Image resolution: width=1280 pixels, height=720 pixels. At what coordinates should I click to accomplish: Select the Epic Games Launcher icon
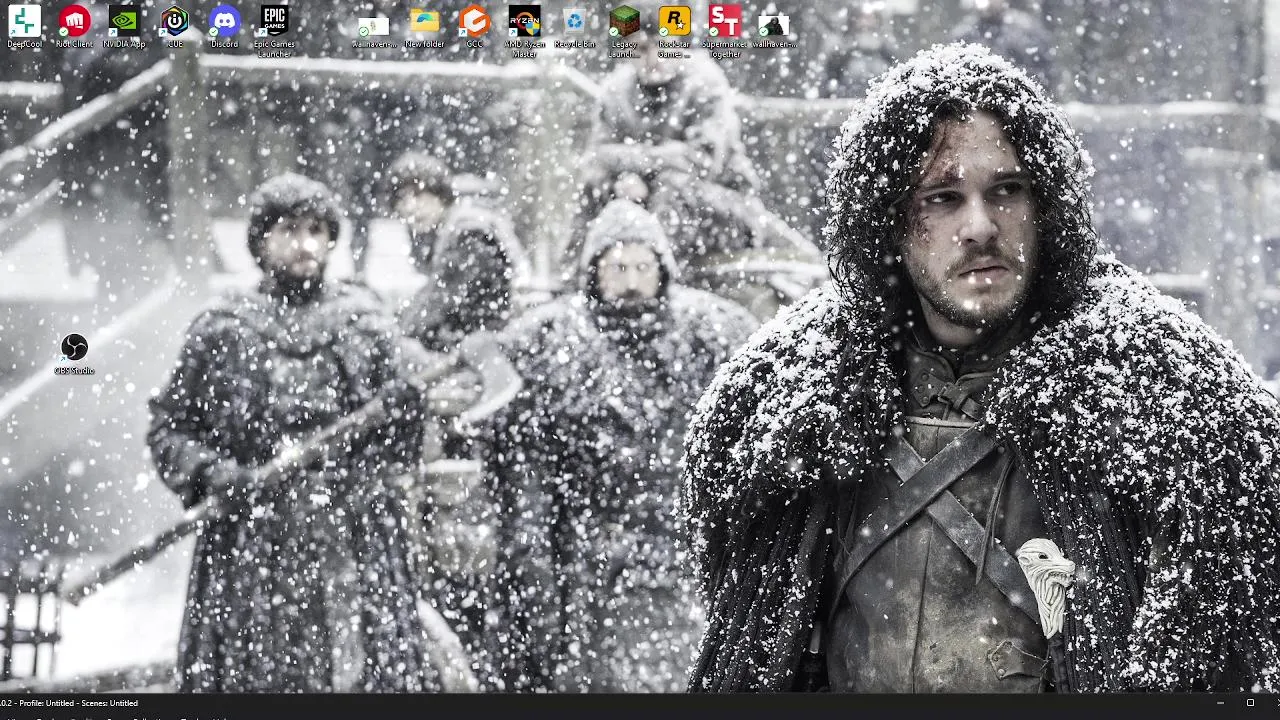tap(274, 31)
